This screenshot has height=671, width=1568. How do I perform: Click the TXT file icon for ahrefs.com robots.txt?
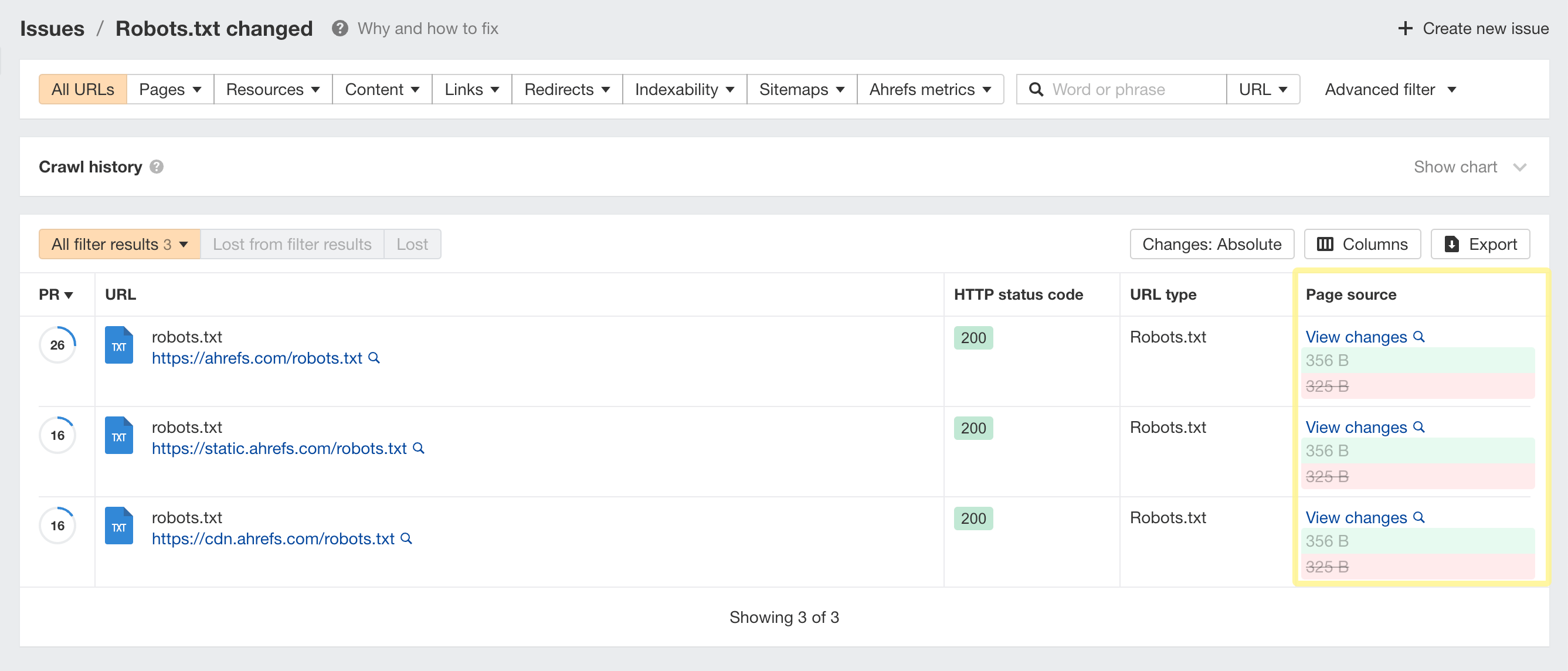[x=118, y=345]
